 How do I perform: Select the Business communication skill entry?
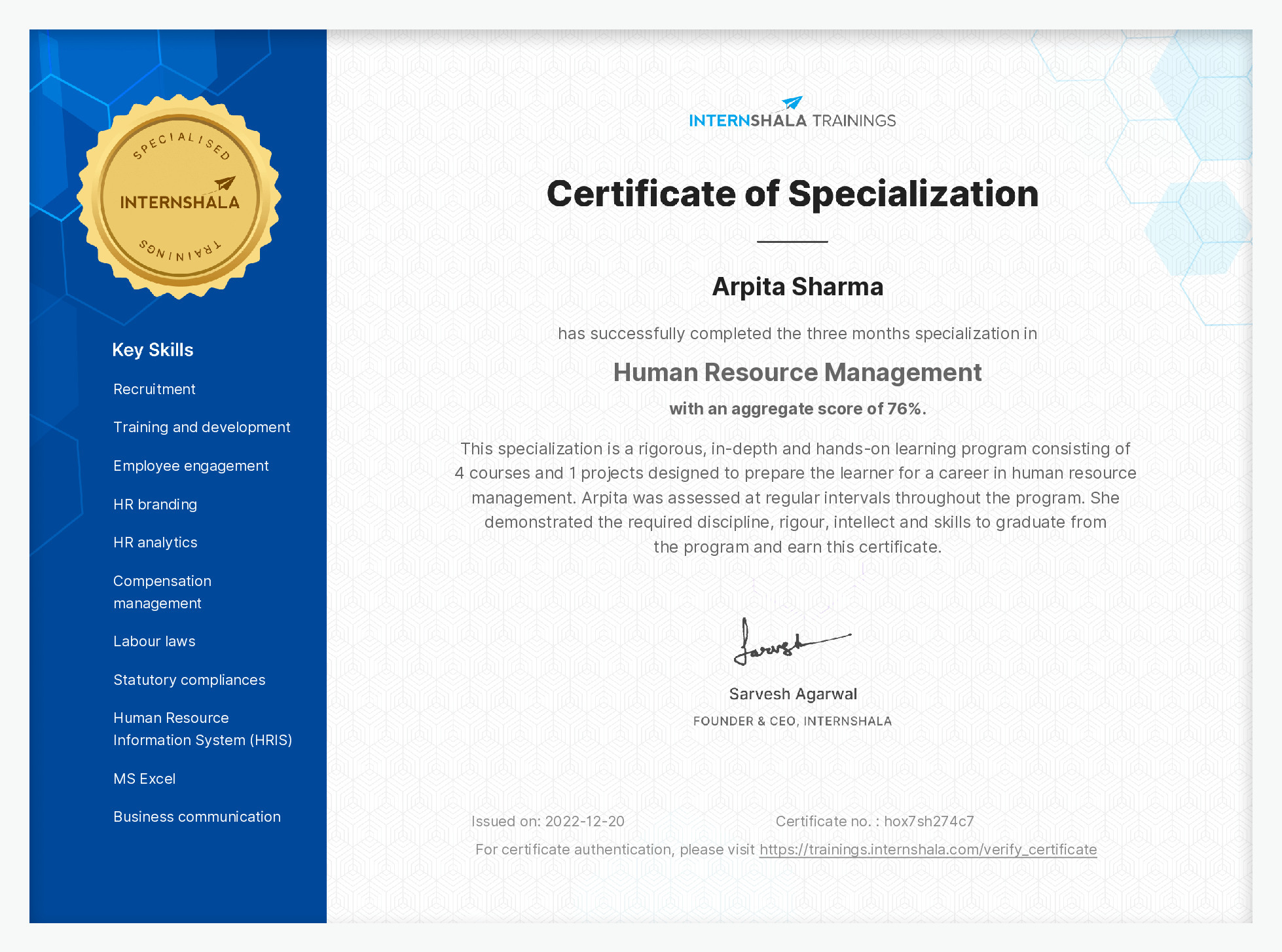click(x=197, y=816)
